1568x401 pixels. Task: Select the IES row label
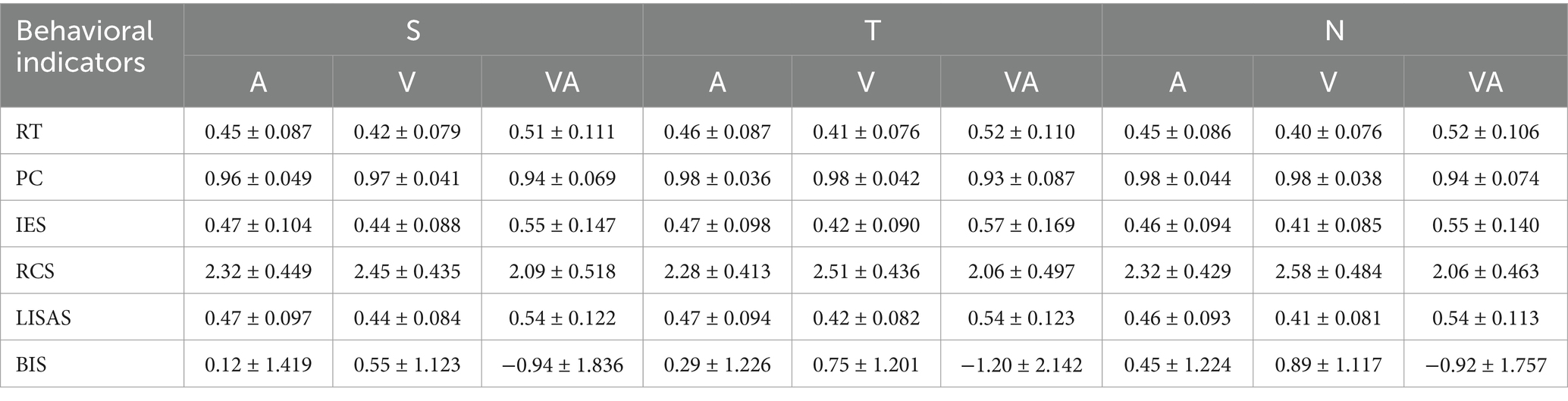pyautogui.click(x=32, y=224)
